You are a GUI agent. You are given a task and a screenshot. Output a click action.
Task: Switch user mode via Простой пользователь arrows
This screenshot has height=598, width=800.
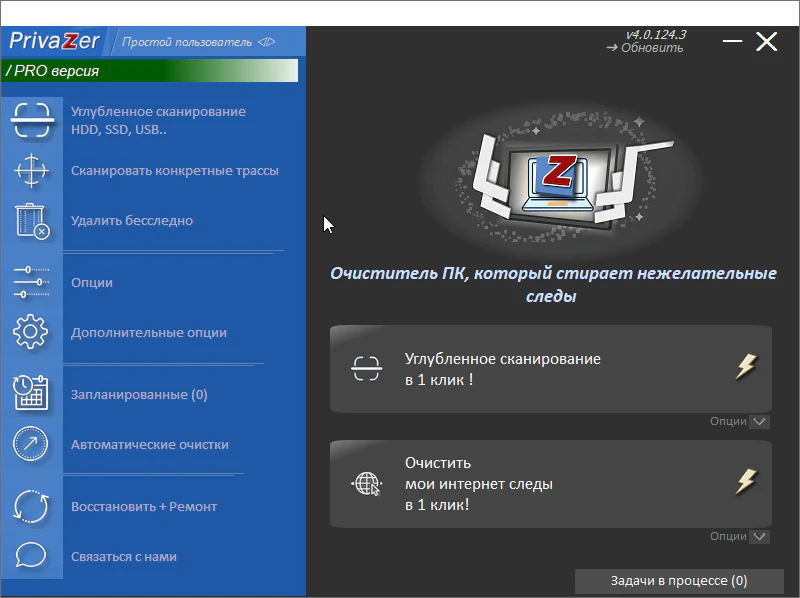(x=266, y=42)
